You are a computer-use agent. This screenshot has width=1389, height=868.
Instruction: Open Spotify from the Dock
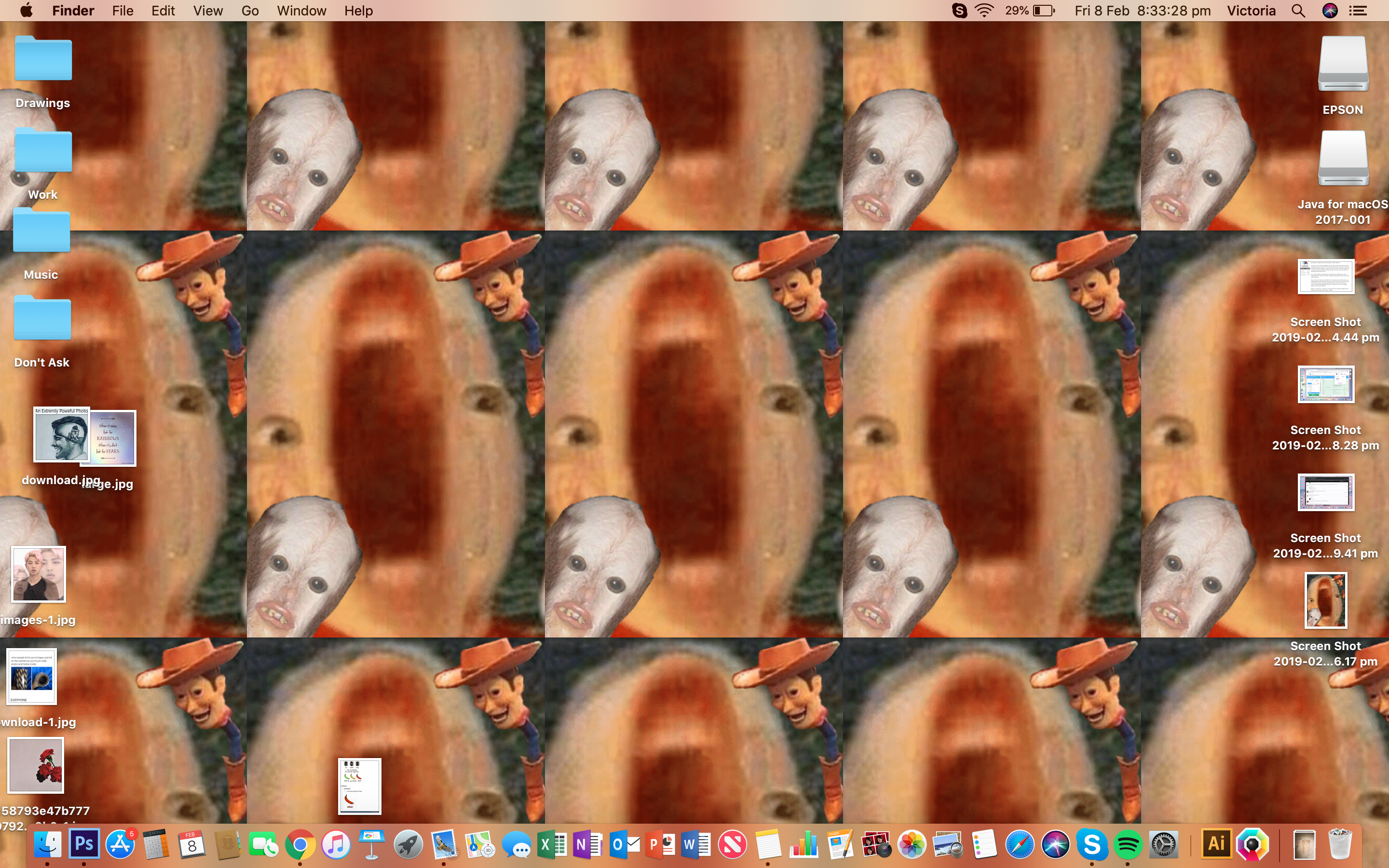1128,844
